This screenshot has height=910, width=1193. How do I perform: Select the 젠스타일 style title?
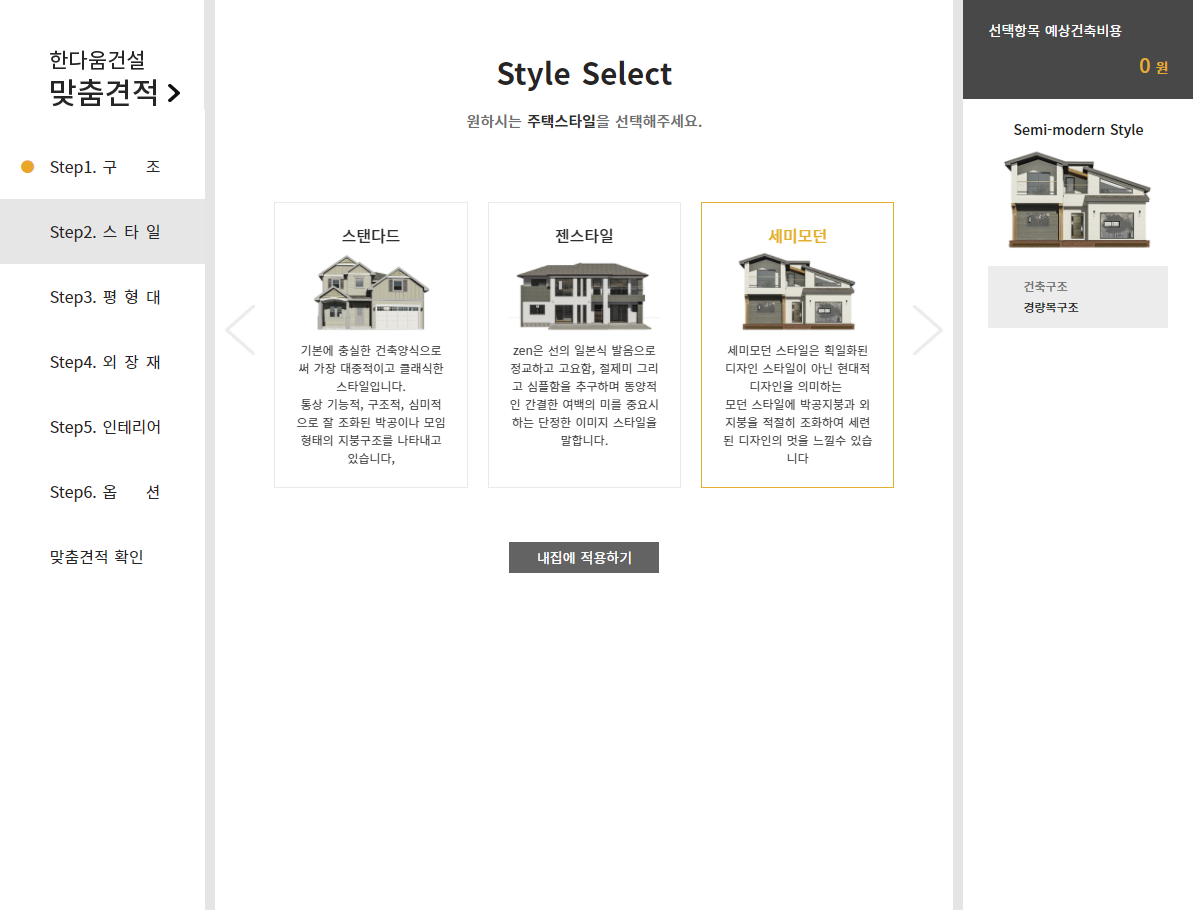tap(584, 236)
